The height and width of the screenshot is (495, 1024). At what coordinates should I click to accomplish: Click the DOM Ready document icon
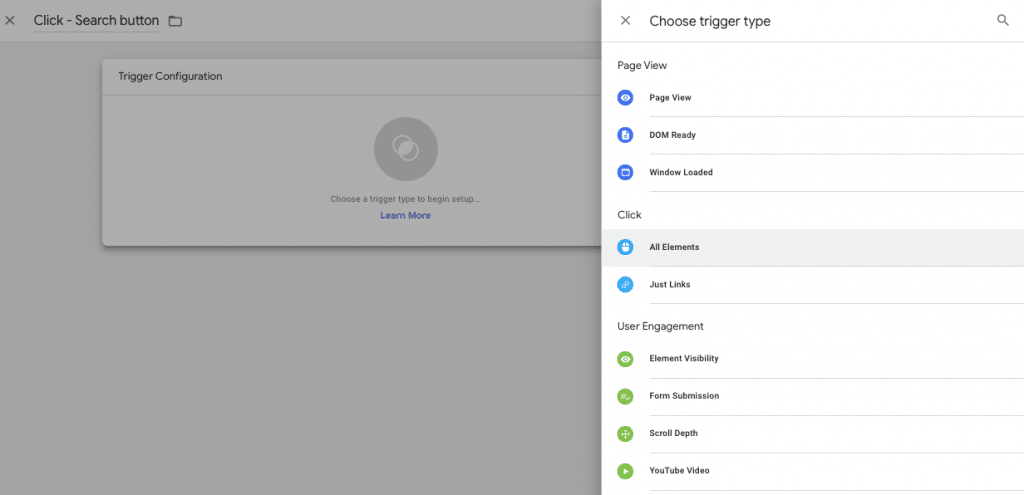[625, 135]
